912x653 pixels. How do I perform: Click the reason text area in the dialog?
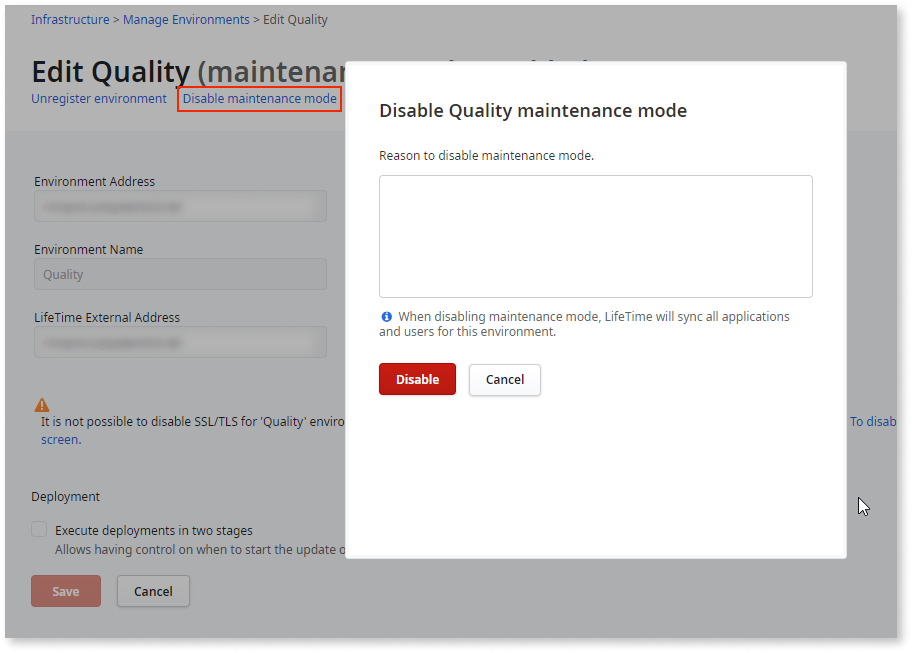tap(595, 235)
